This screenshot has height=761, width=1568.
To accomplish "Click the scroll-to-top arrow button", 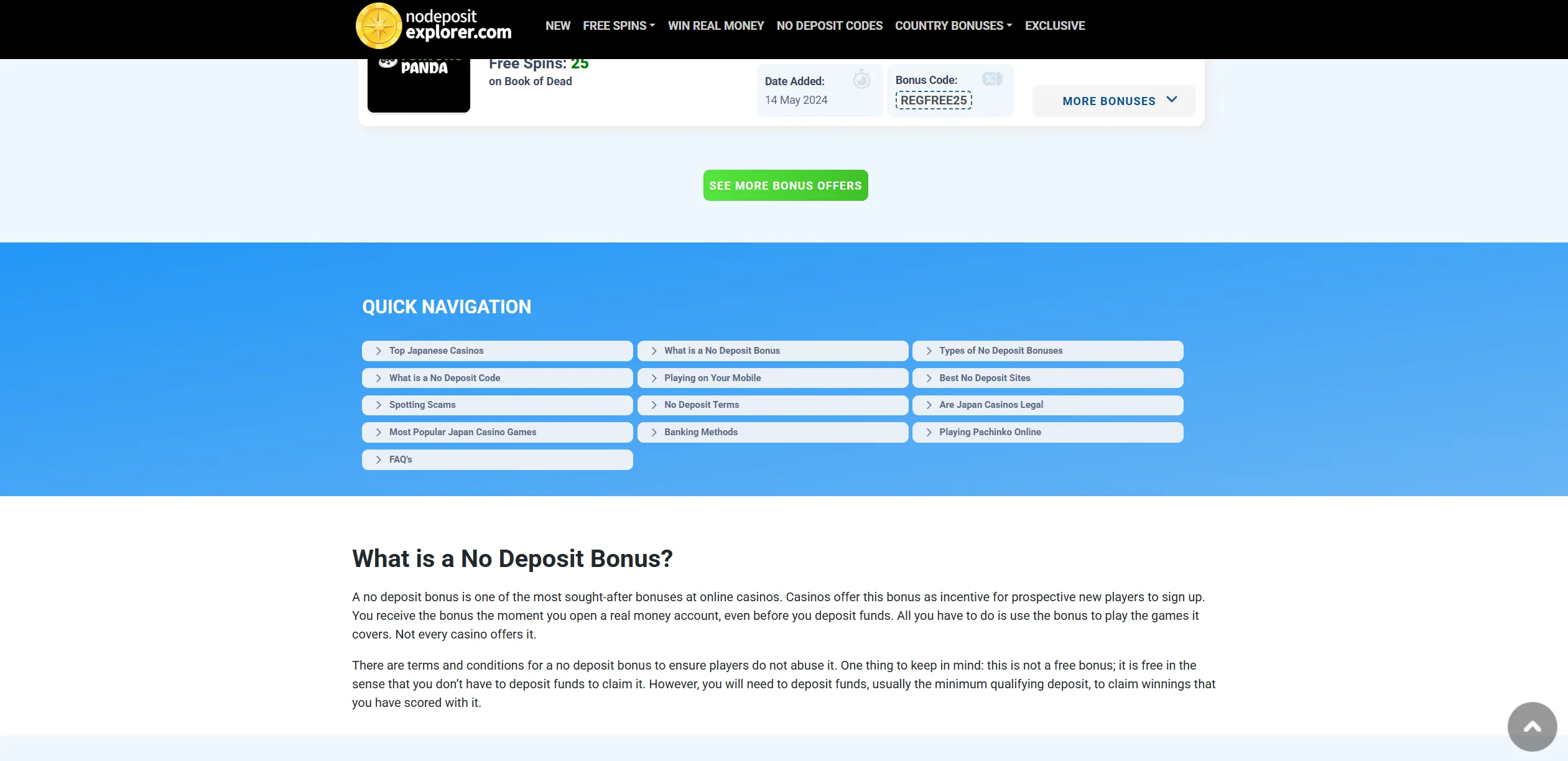I will [1532, 726].
